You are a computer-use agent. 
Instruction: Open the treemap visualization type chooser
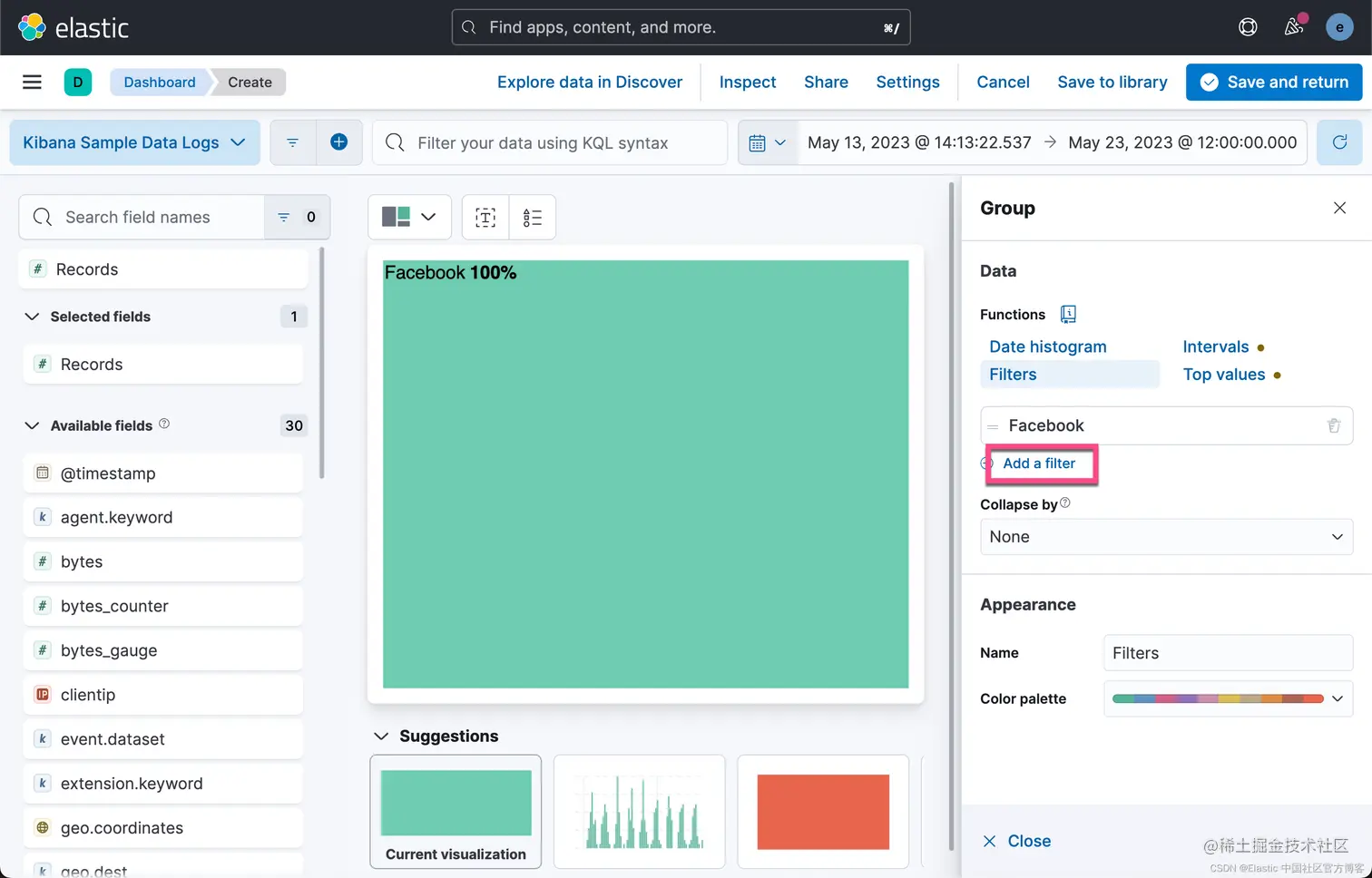click(409, 217)
